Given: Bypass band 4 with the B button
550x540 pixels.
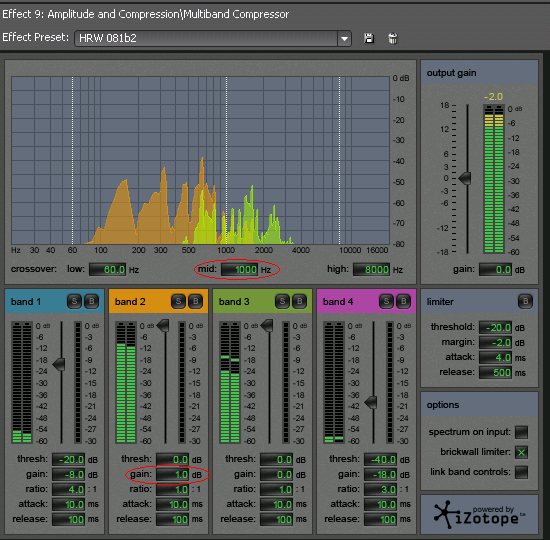Looking at the screenshot, I should (x=403, y=301).
